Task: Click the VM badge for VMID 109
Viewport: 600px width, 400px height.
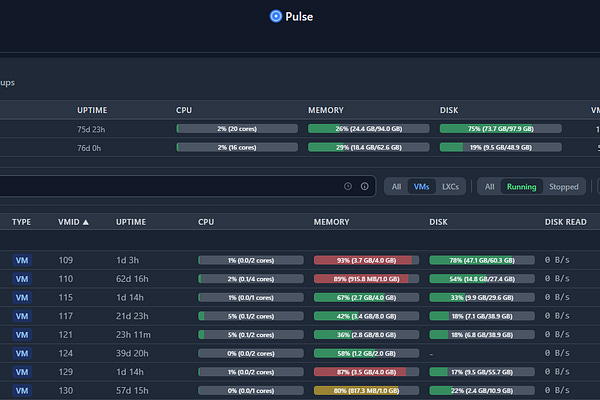Action: [22, 260]
